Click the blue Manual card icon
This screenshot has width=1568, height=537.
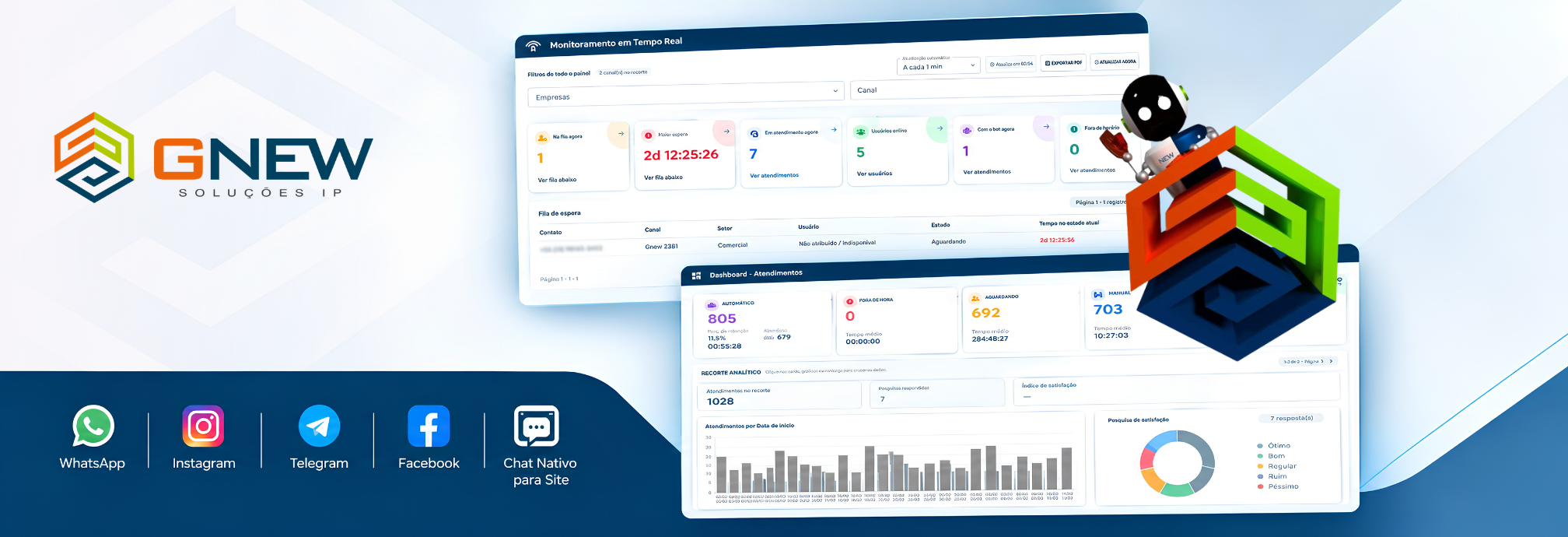pyautogui.click(x=1097, y=295)
